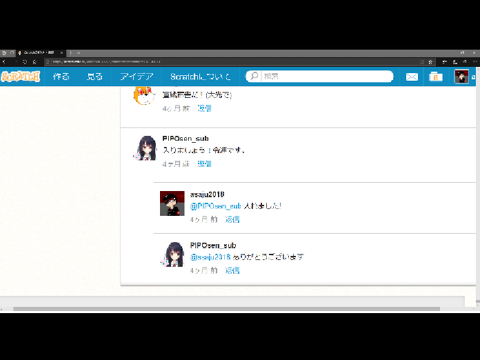
Task: Add page to favorites with star icon
Action: click(x=430, y=62)
